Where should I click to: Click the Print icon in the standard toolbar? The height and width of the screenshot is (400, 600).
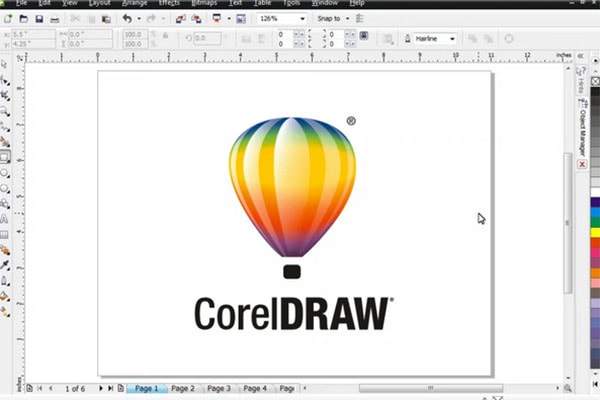pos(55,19)
